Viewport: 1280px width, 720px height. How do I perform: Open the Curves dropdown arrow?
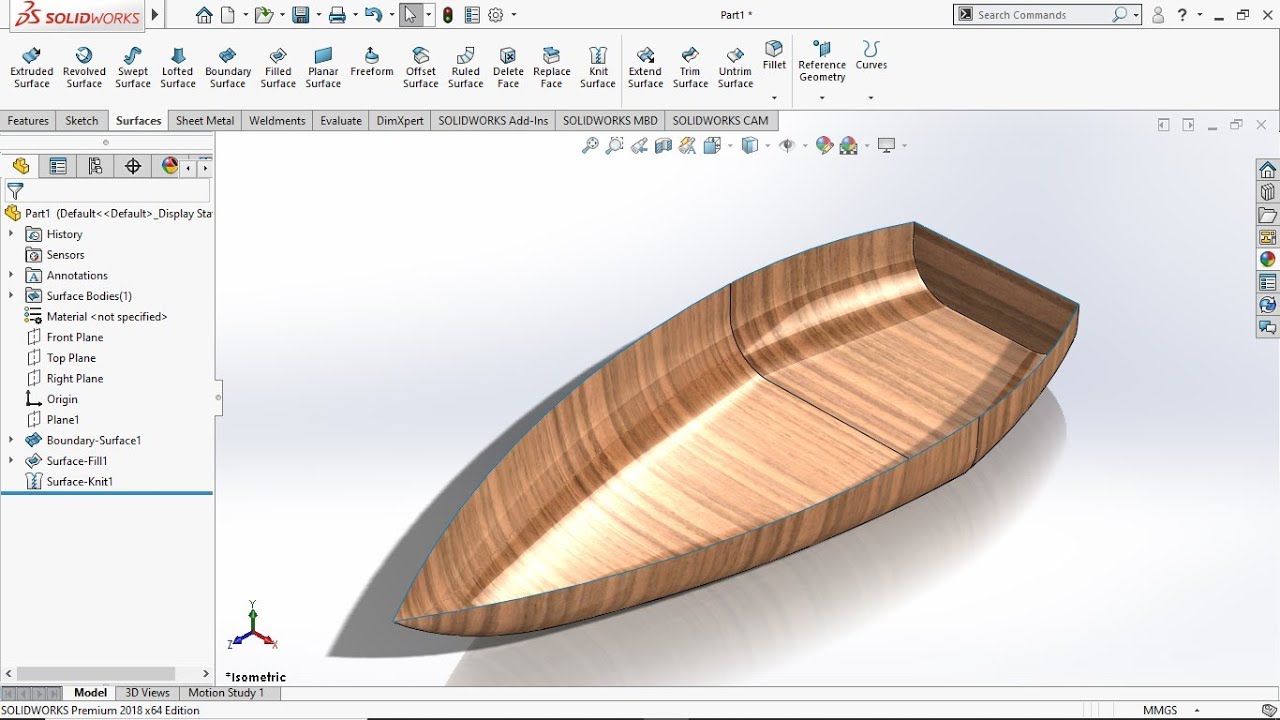point(871,98)
